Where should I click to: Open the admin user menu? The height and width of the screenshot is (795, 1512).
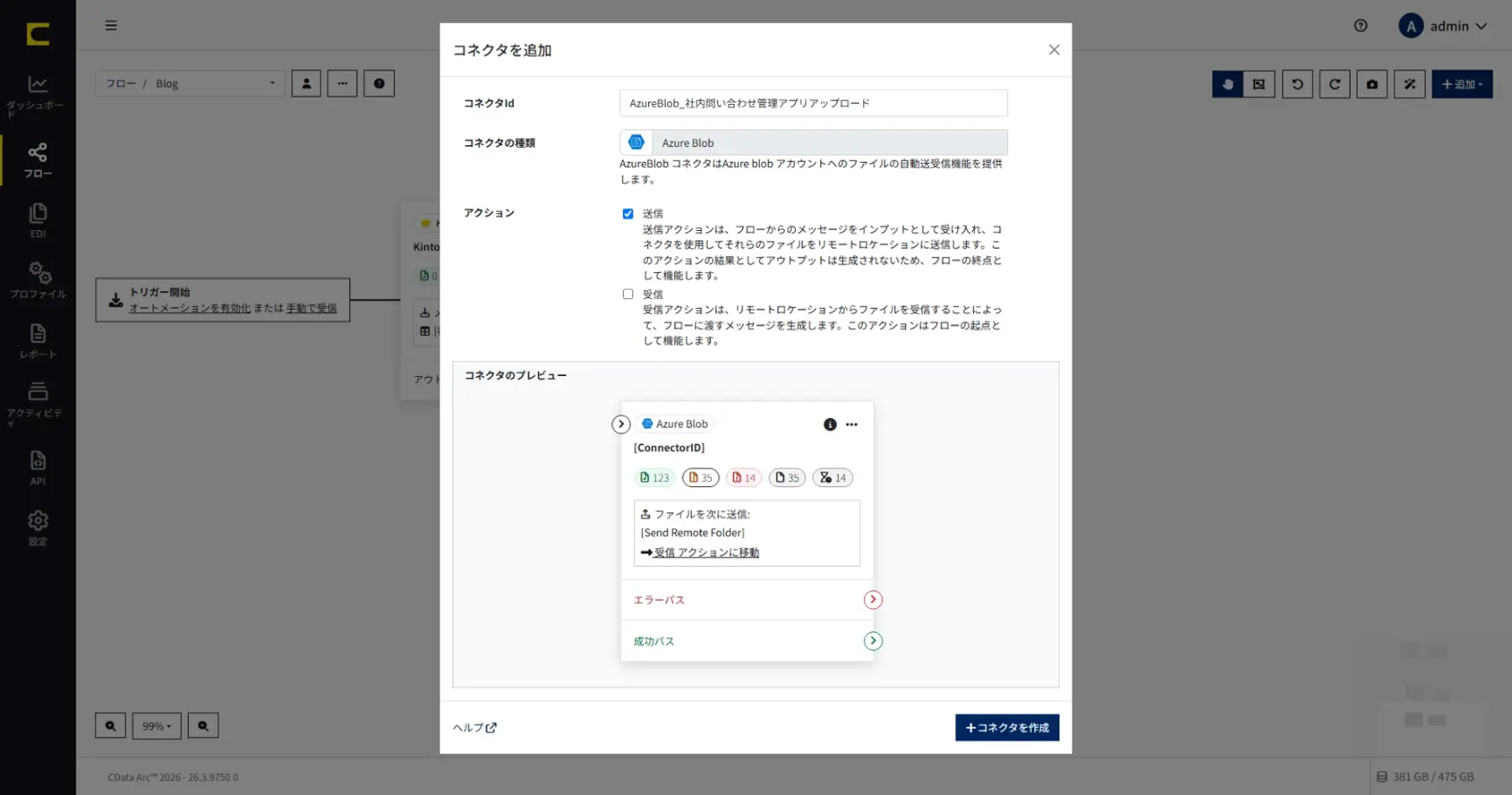tap(1443, 26)
